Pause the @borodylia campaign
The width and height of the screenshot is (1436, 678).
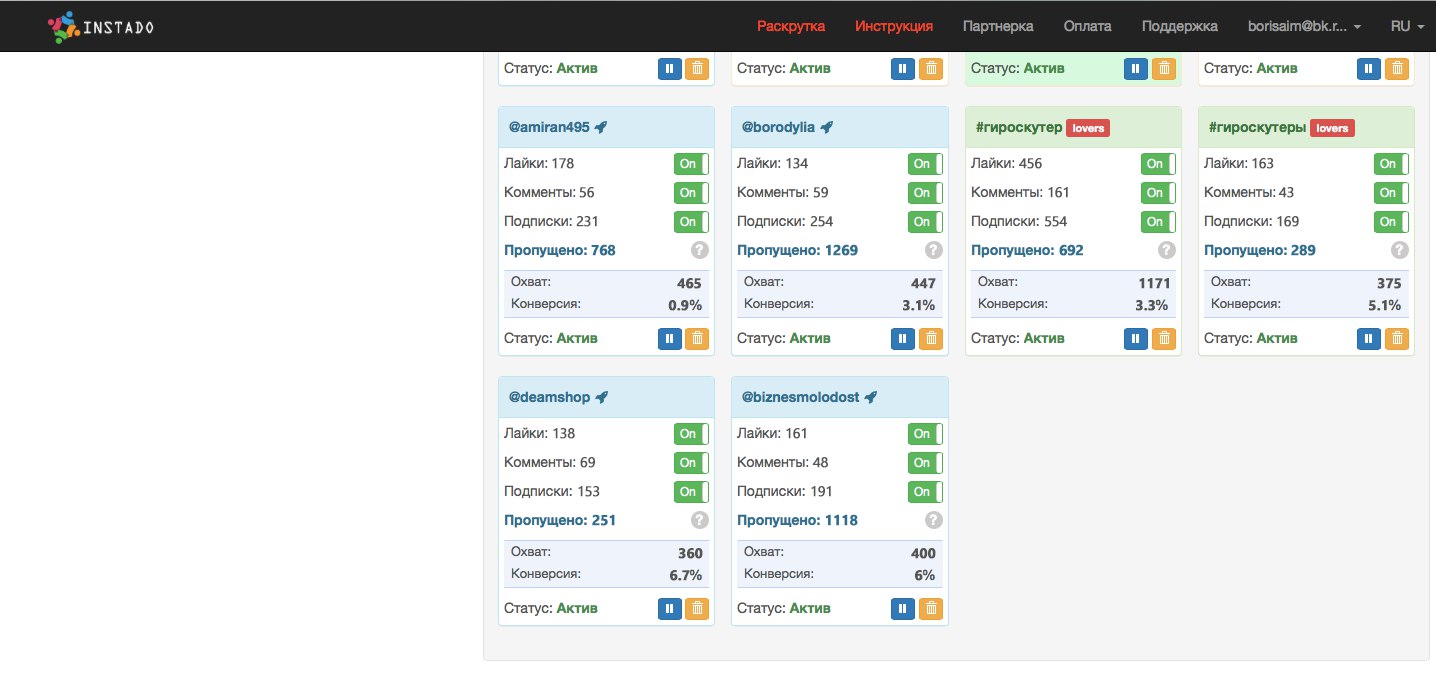[x=903, y=338]
